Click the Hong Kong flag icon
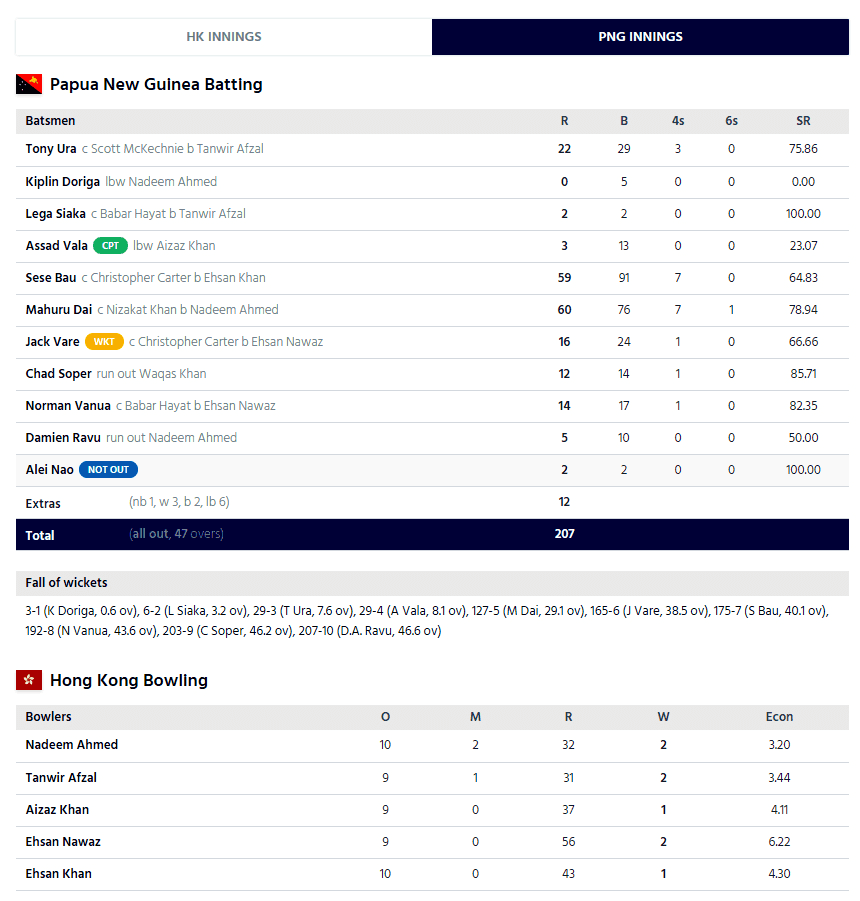860x901 pixels. [28, 680]
